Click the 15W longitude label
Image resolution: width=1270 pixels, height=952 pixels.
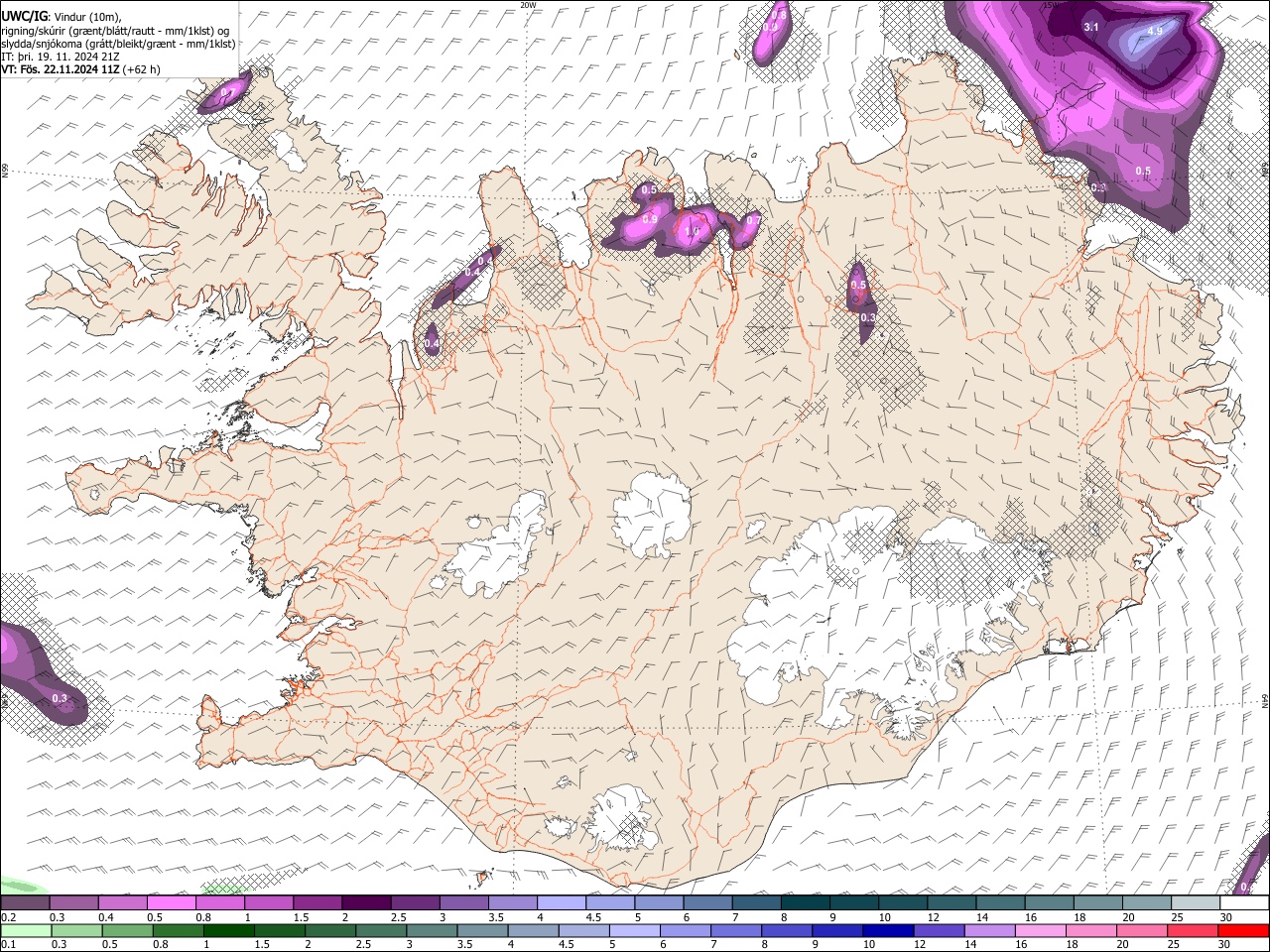click(1051, 5)
